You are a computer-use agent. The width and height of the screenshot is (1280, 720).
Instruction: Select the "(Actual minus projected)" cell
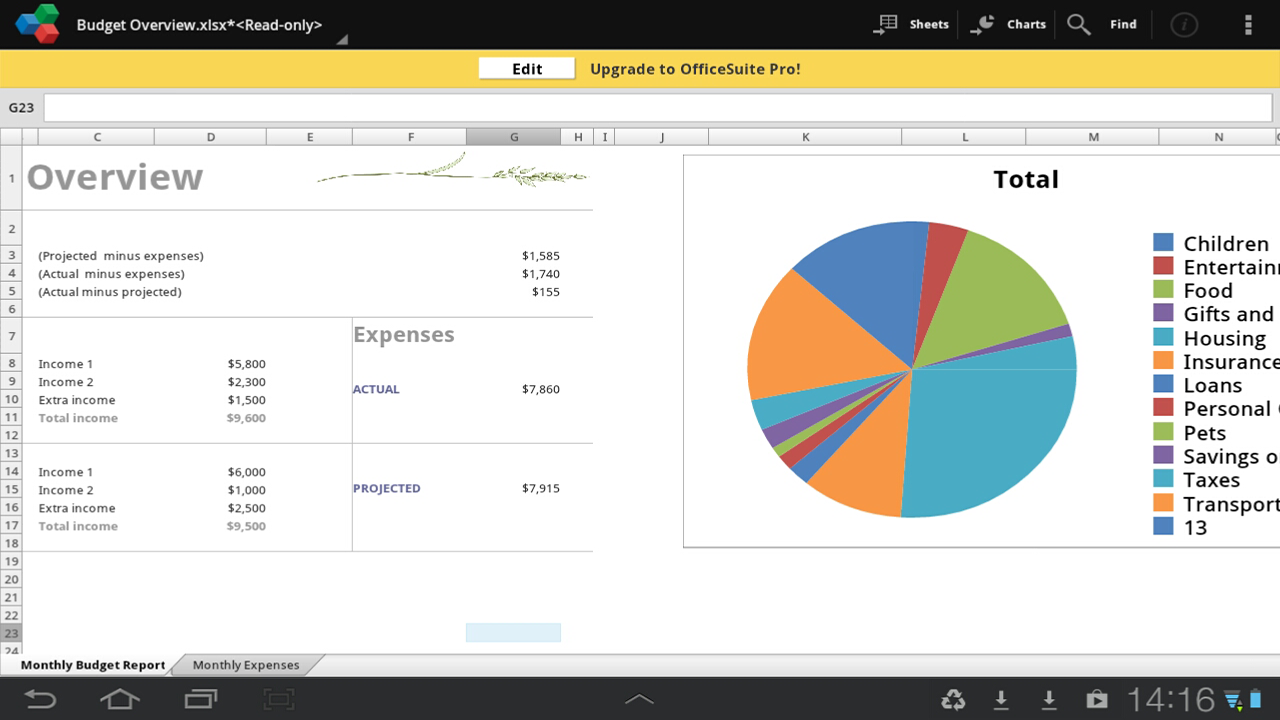coord(110,292)
